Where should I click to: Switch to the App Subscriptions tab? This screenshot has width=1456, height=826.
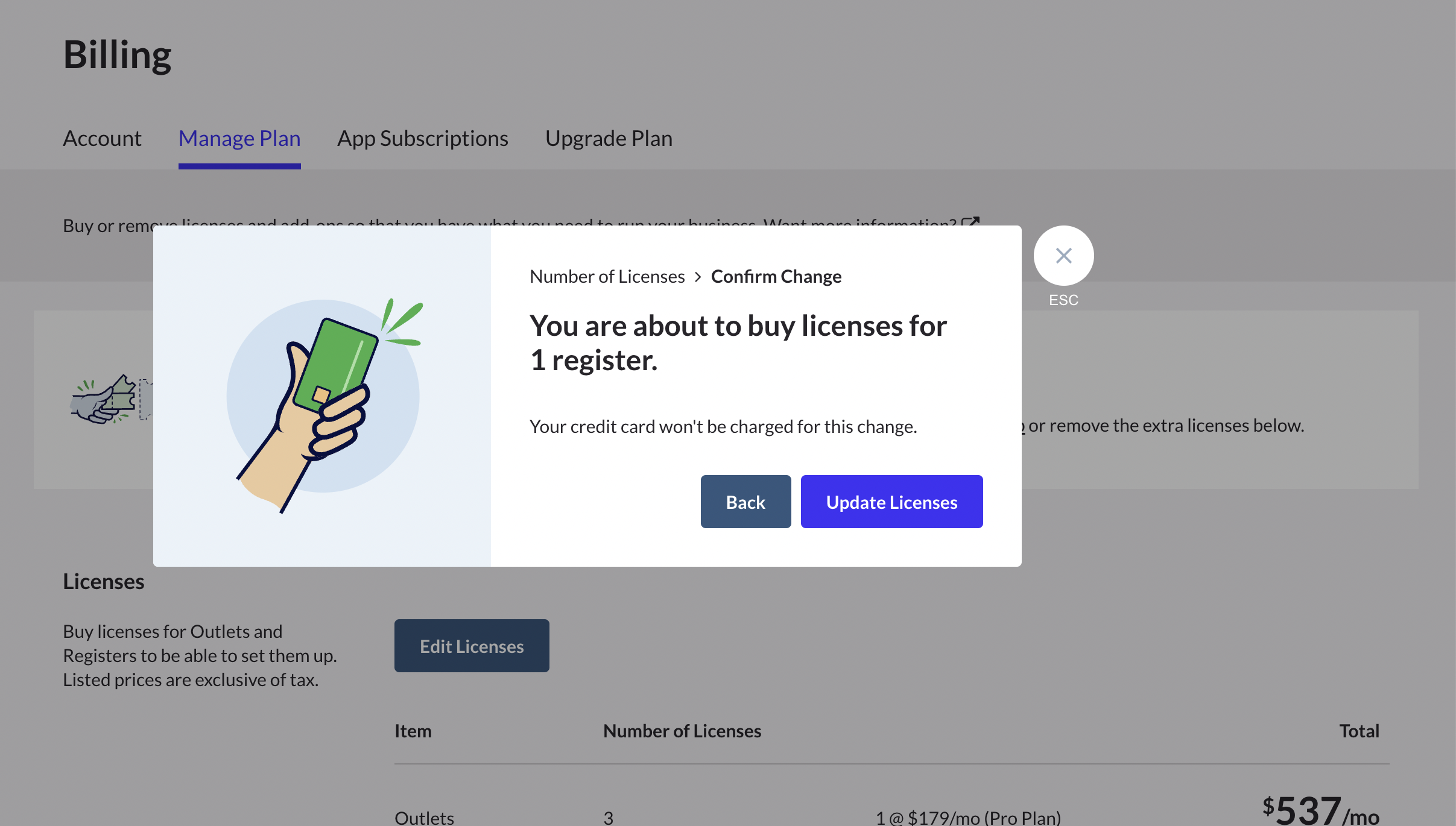pos(422,139)
